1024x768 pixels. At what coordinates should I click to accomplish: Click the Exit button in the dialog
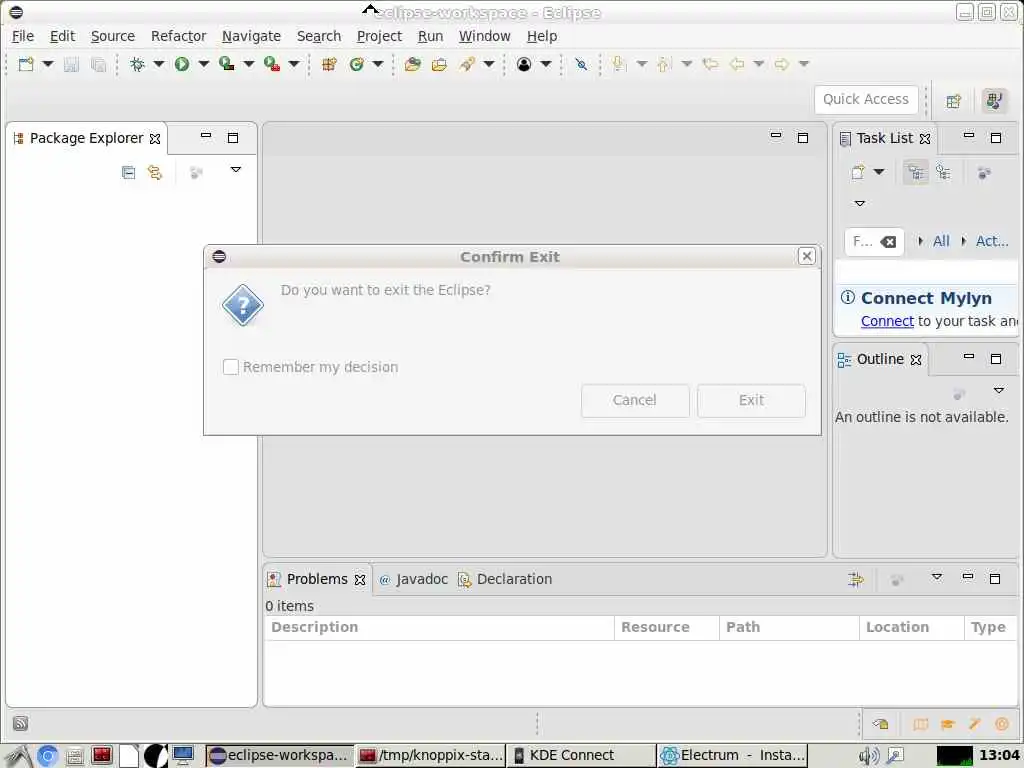[x=752, y=400]
